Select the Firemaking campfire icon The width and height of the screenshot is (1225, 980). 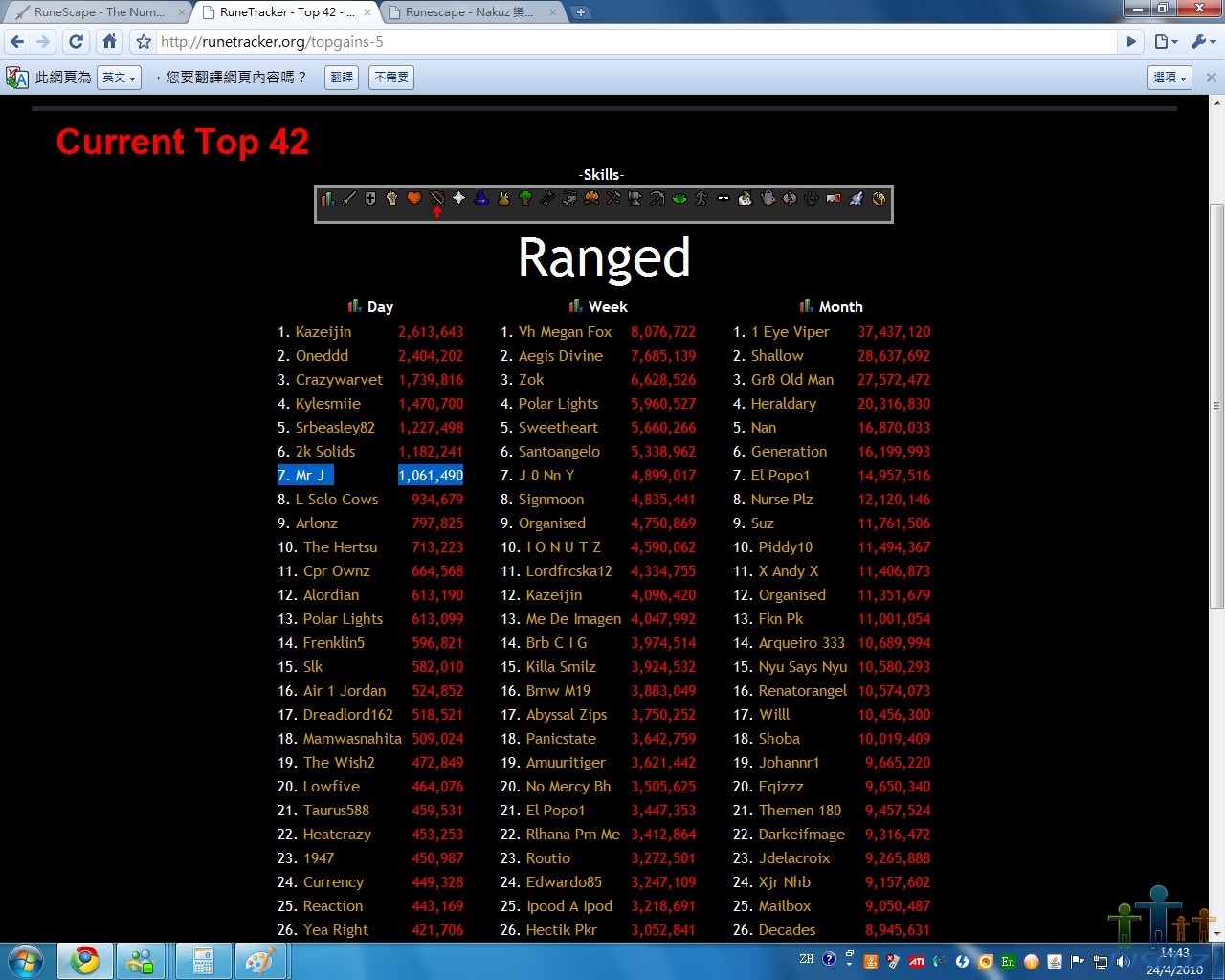pos(591,198)
